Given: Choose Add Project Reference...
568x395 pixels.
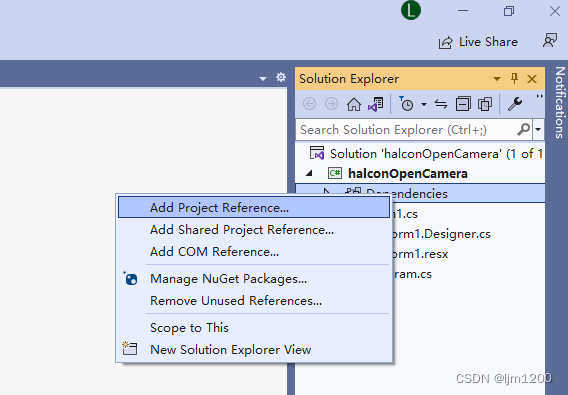Looking at the screenshot, I should (254, 208).
